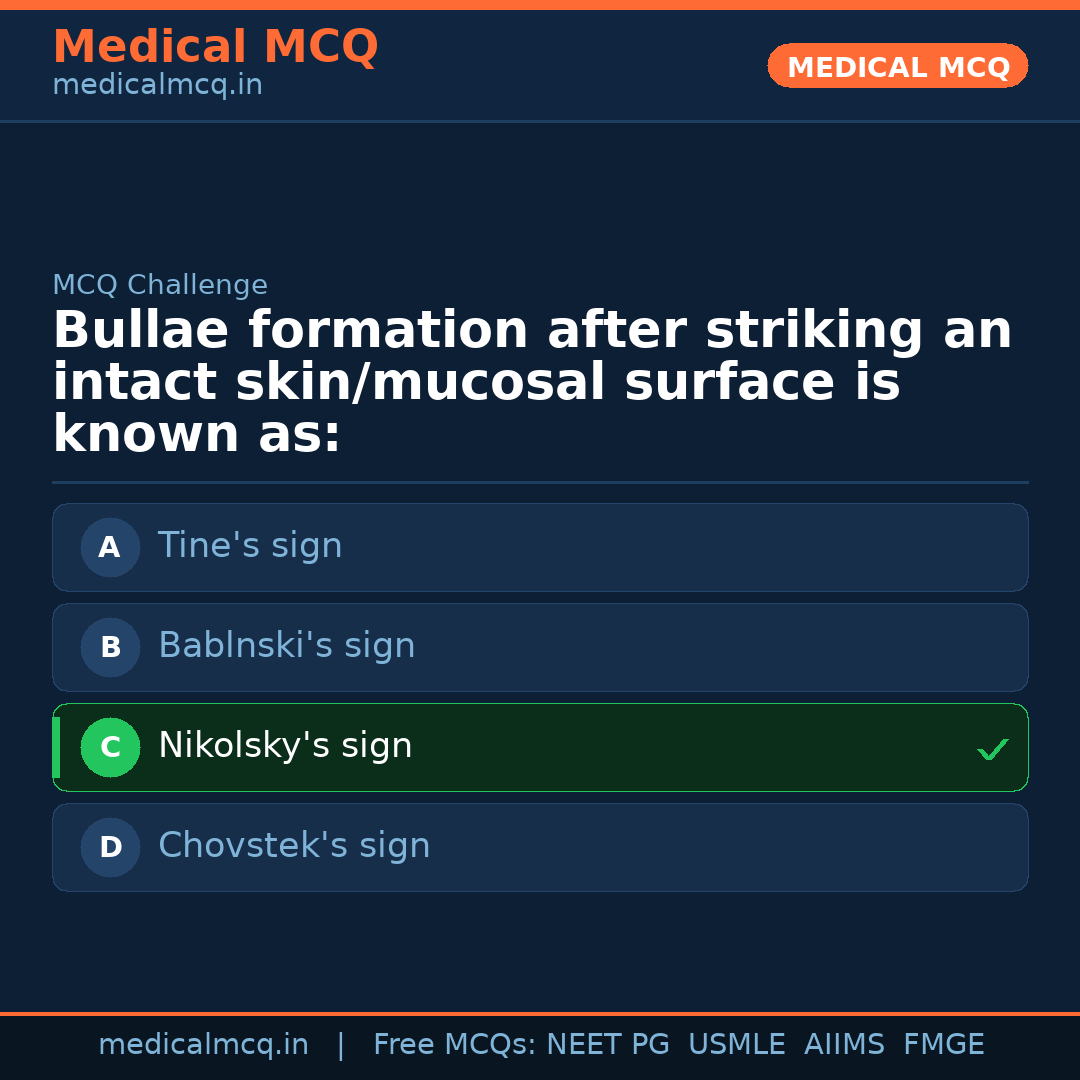Pick the Bablnski's sign answer text
Image resolution: width=1080 pixels, height=1080 pixels.
tap(286, 646)
